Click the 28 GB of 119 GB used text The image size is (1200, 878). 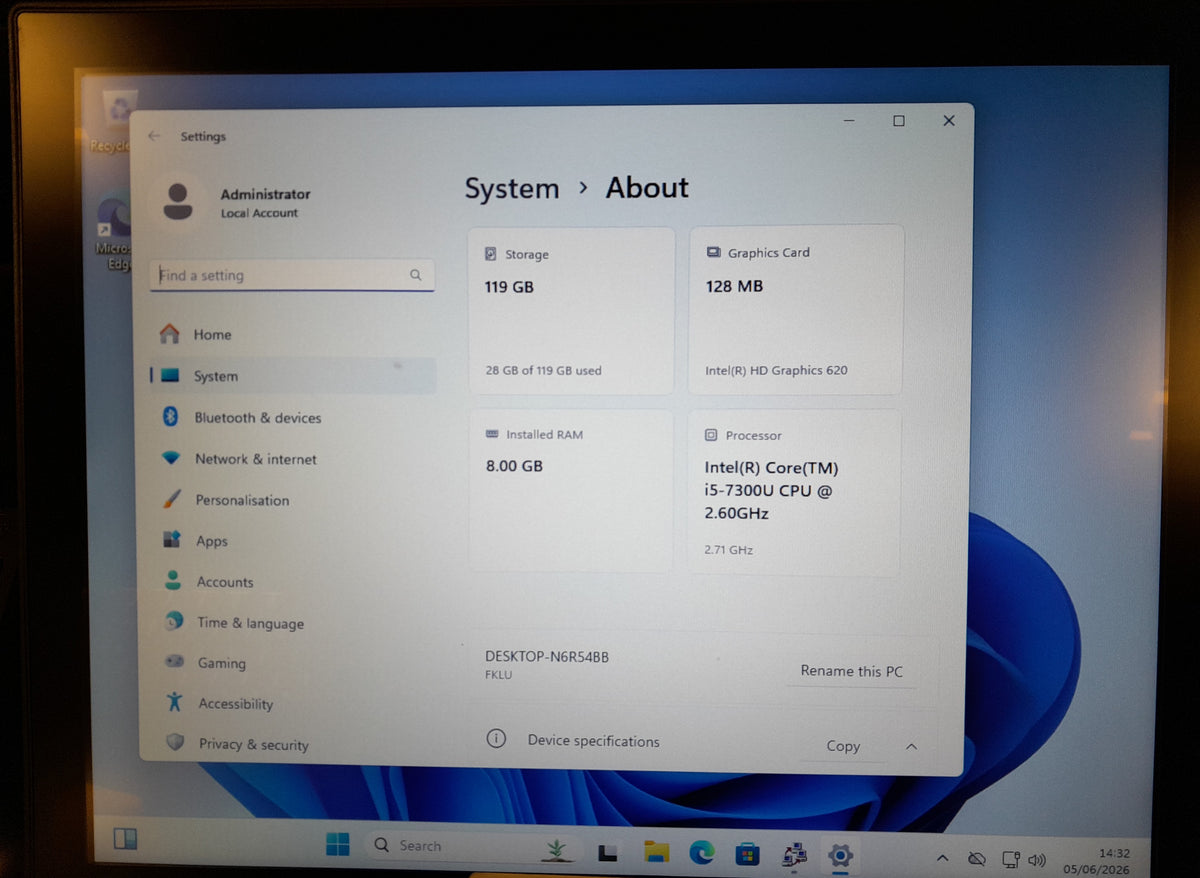[x=544, y=370]
